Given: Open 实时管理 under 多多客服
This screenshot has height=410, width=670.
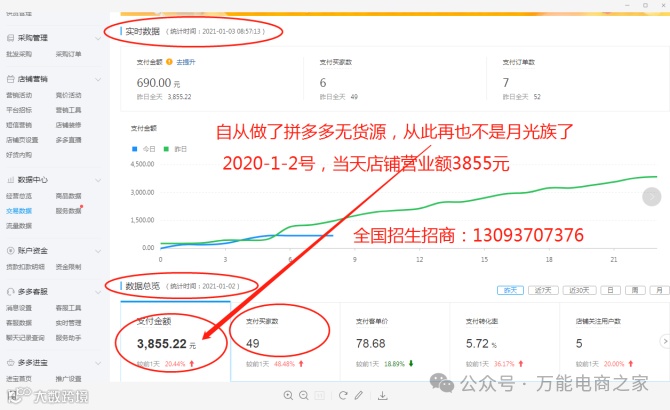Looking at the screenshot, I should tap(68, 323).
